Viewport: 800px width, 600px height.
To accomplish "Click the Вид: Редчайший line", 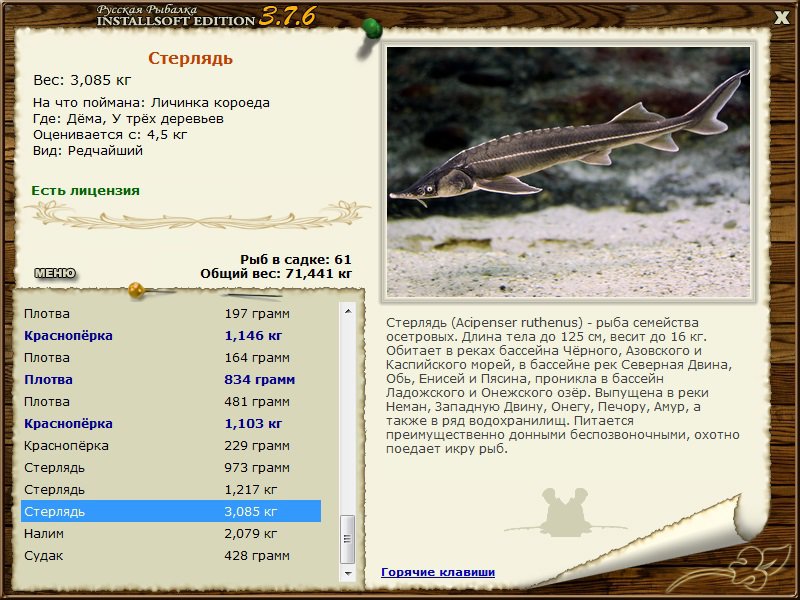I will click(88, 151).
